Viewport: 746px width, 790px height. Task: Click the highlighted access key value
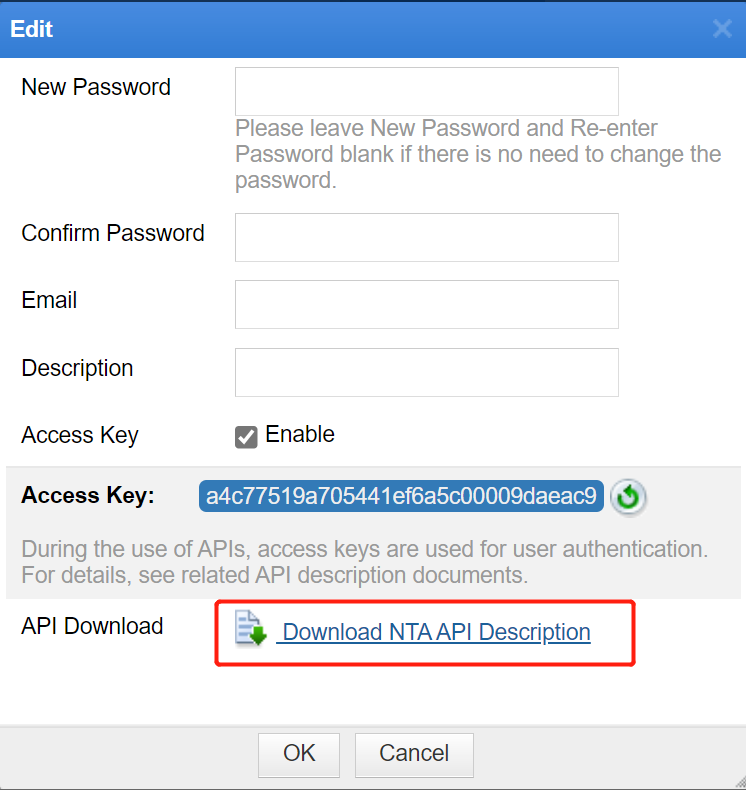401,496
